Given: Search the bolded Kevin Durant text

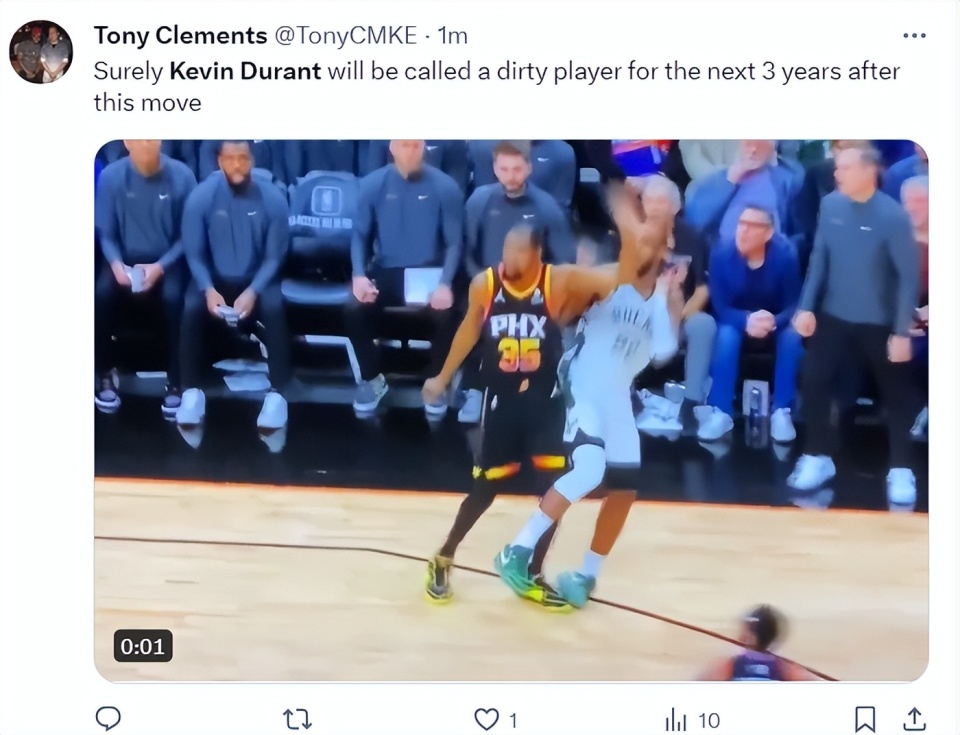Looking at the screenshot, I should point(245,71).
